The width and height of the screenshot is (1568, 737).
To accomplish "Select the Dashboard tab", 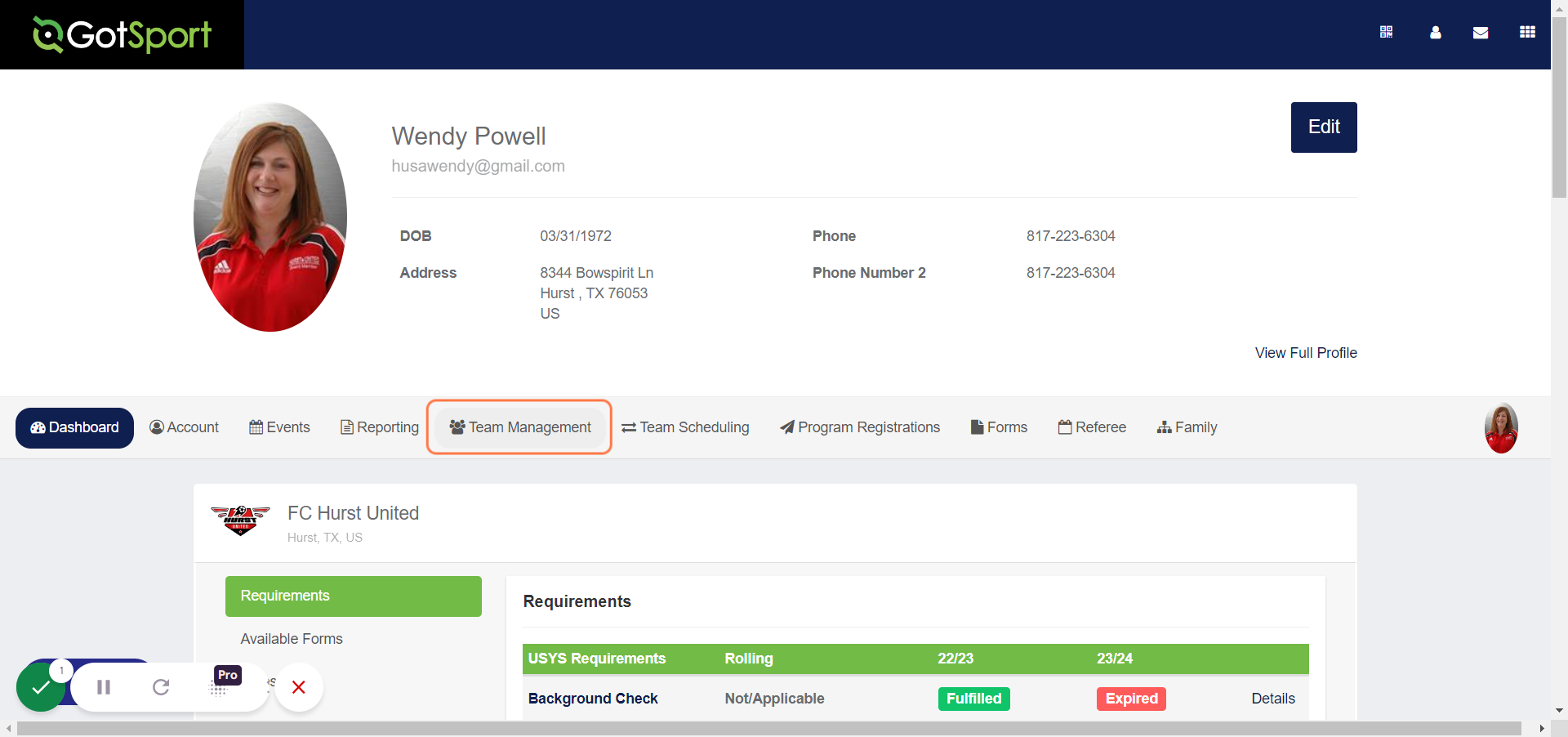I will pyautogui.click(x=74, y=427).
